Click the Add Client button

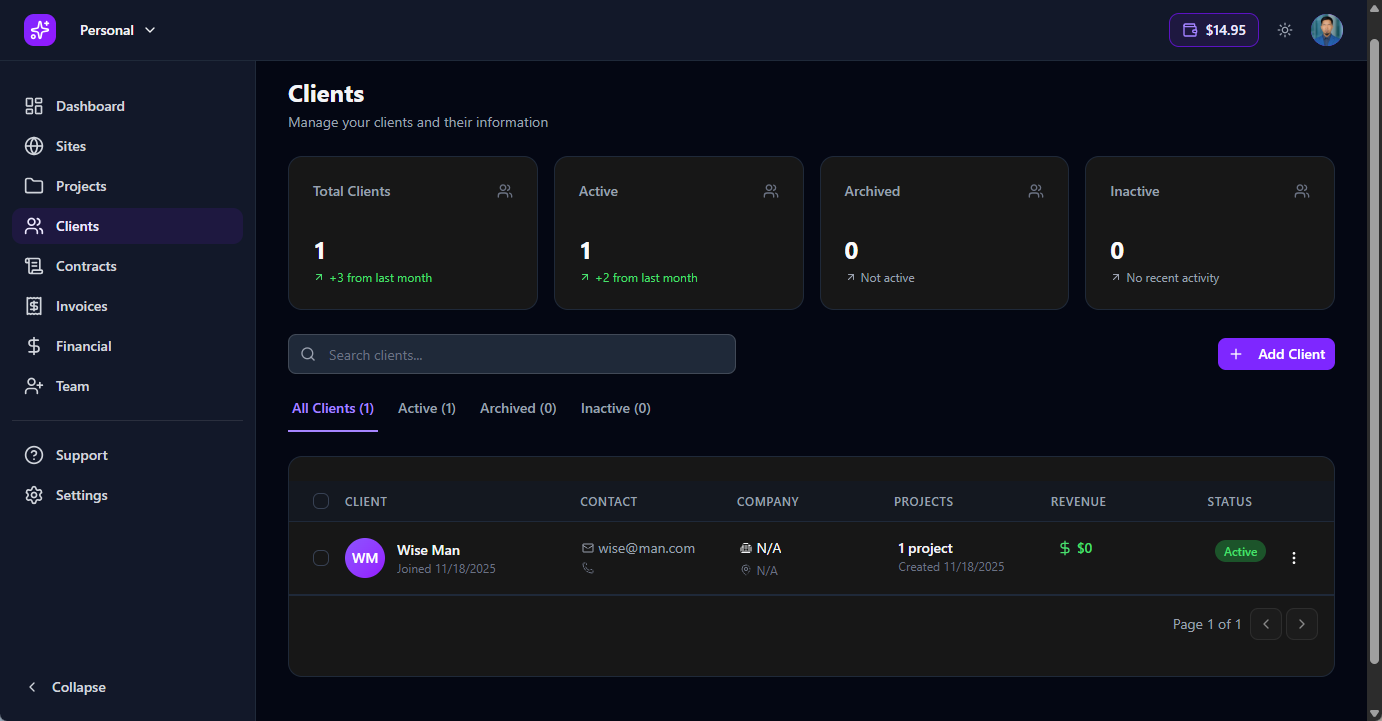coord(1276,354)
